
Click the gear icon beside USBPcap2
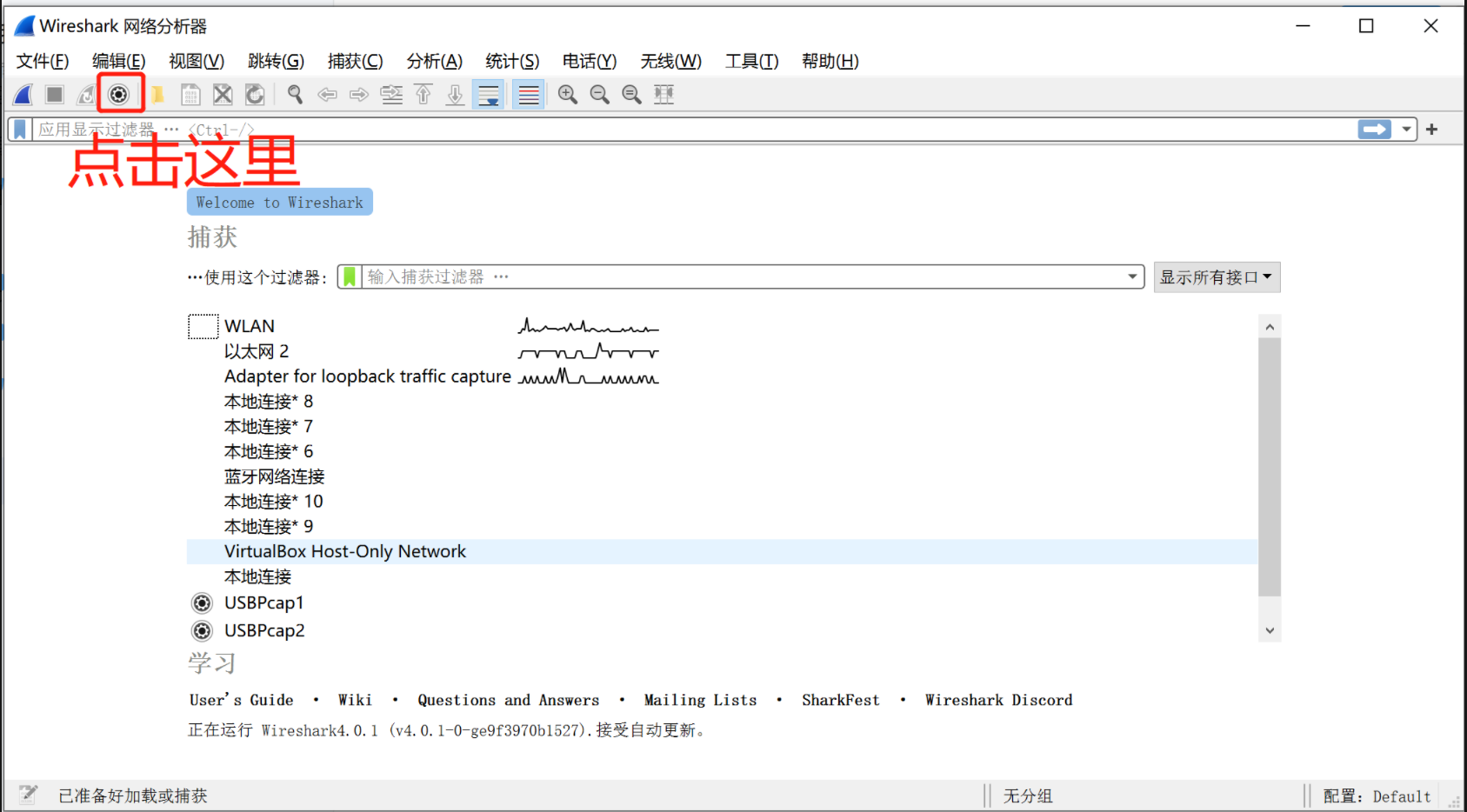pyautogui.click(x=202, y=631)
